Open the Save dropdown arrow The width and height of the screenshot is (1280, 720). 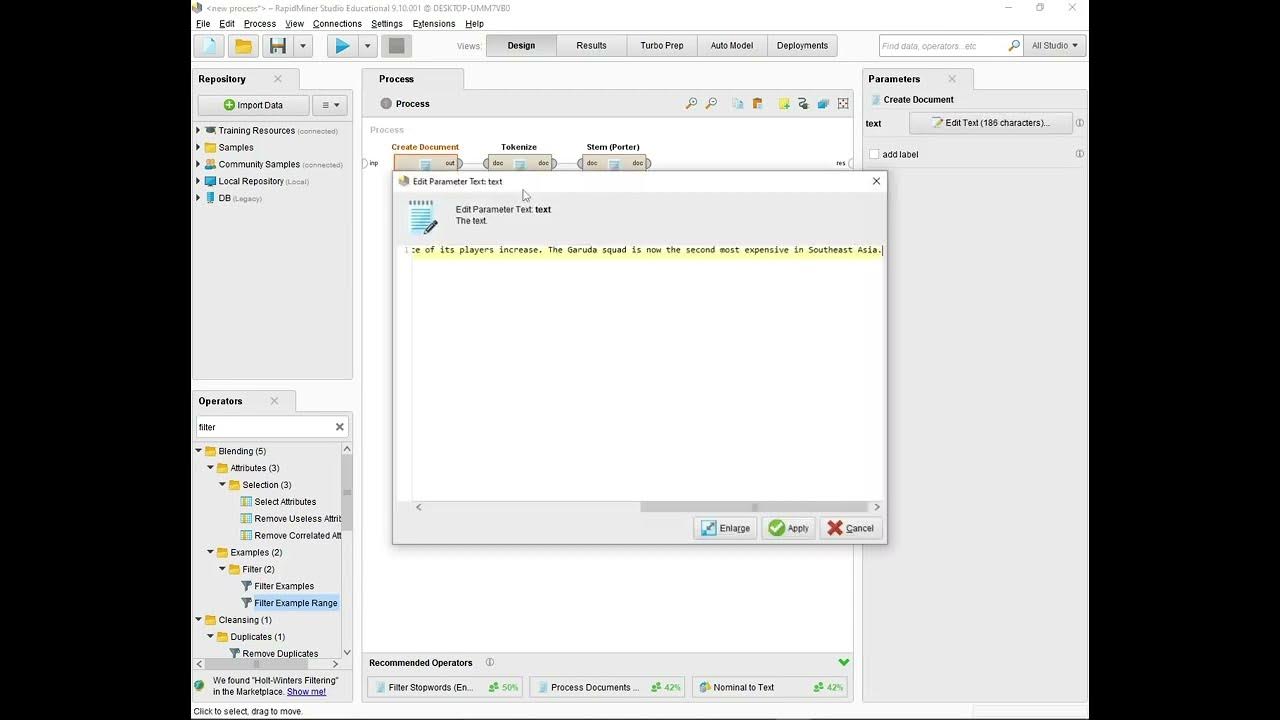[x=303, y=46]
